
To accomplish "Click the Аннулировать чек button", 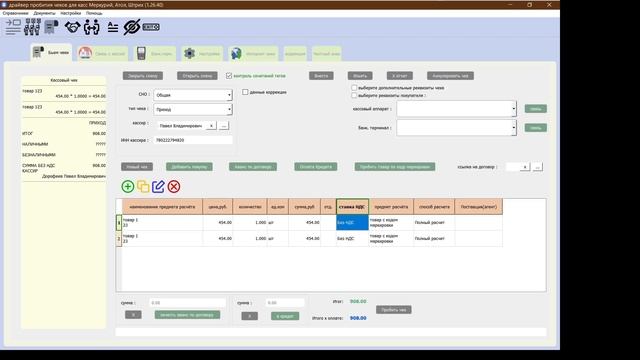I will point(450,76).
